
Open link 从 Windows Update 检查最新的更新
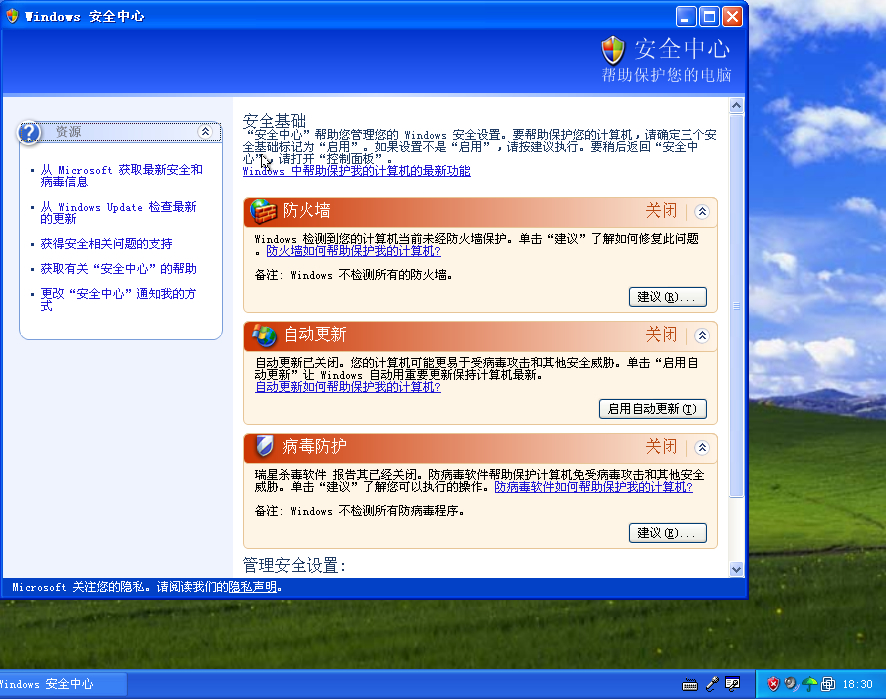click(x=118, y=212)
